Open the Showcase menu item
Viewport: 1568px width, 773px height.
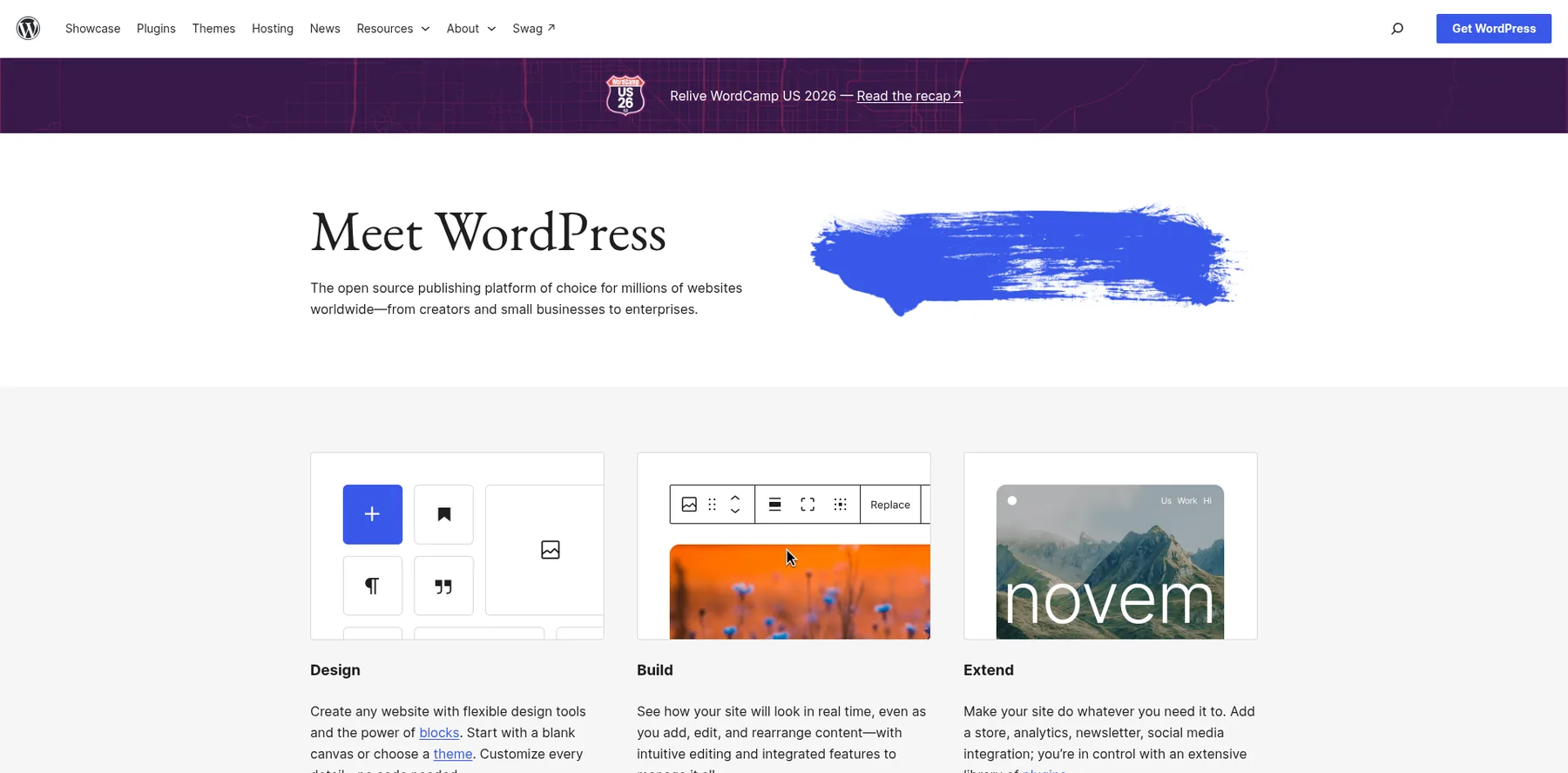92,29
